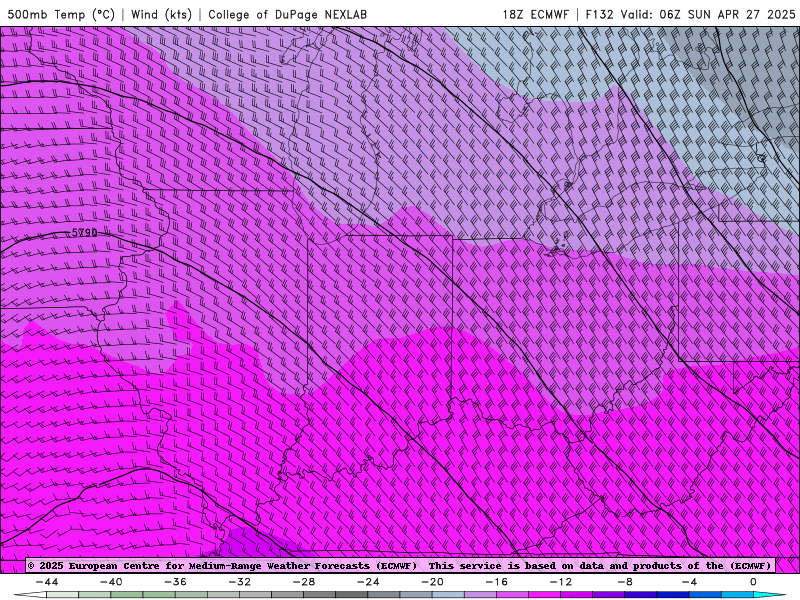The width and height of the screenshot is (800, 600).
Task: Select the "-28" temperature scale label
Action: (304, 582)
